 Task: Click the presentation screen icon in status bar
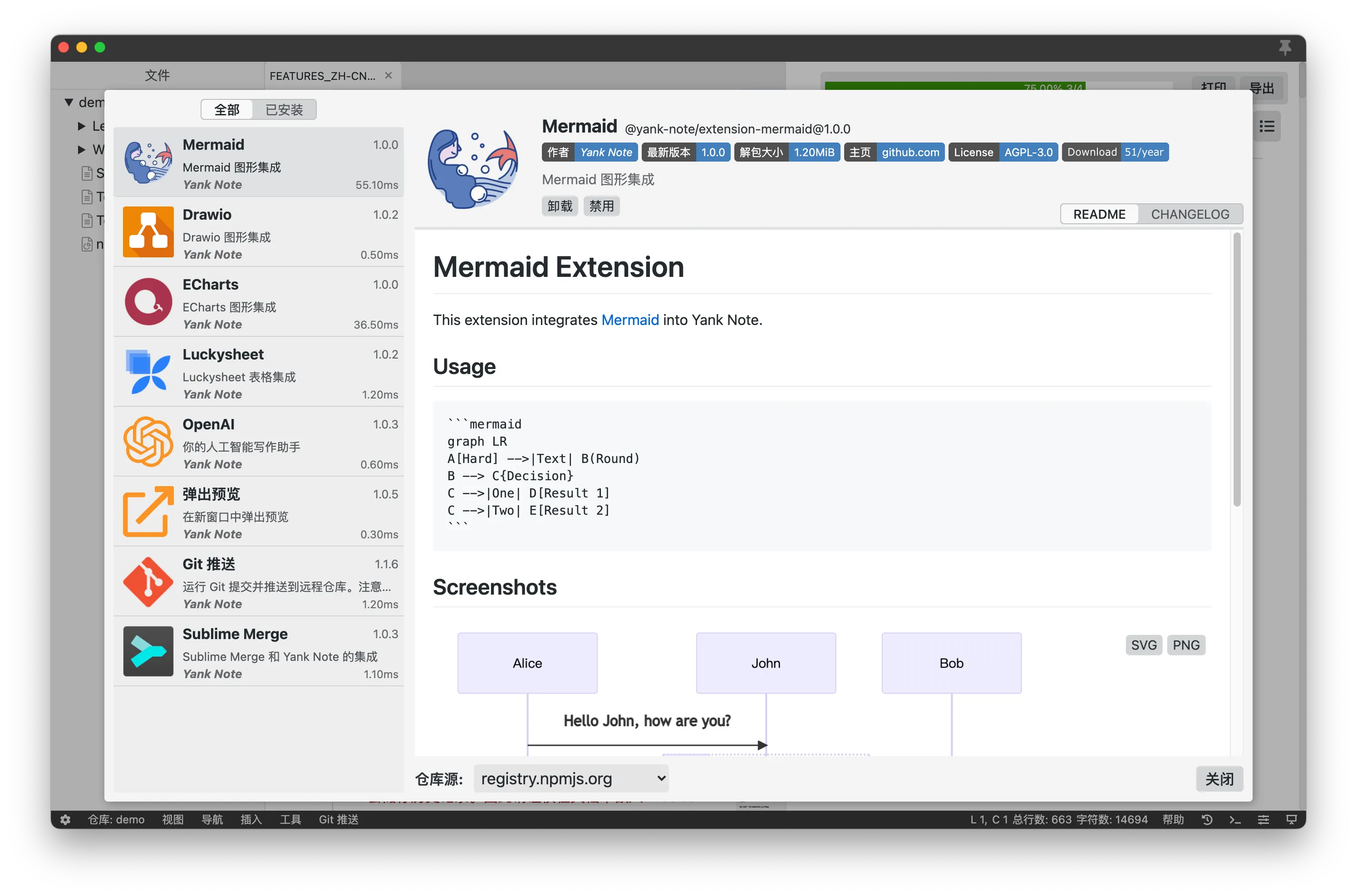pyautogui.click(x=1291, y=819)
